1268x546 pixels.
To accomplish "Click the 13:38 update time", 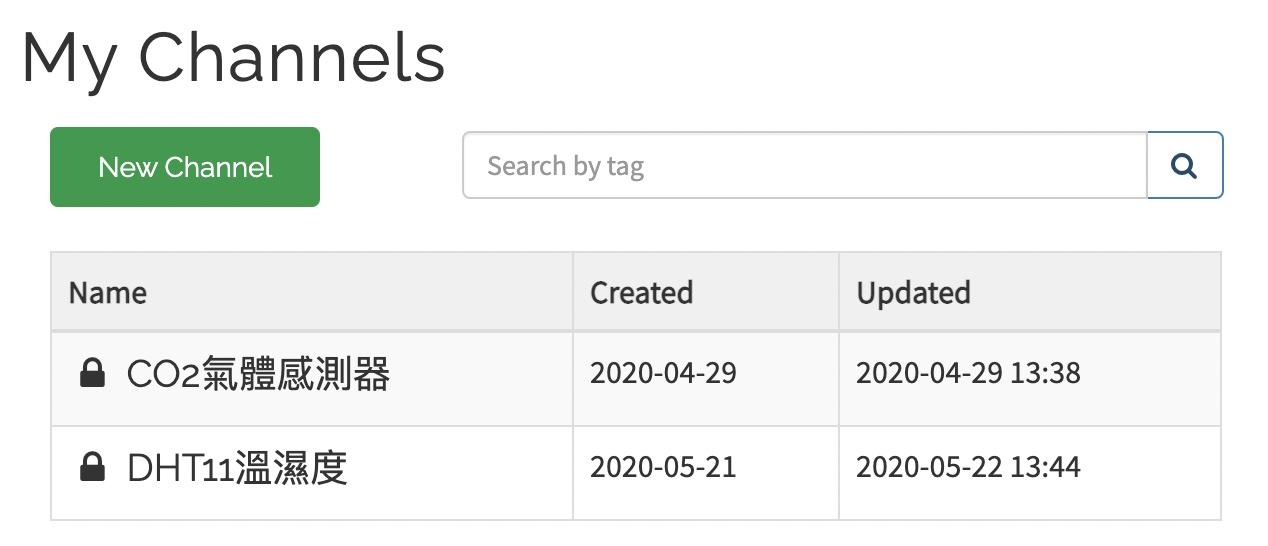I will pyautogui.click(x=1045, y=373).
